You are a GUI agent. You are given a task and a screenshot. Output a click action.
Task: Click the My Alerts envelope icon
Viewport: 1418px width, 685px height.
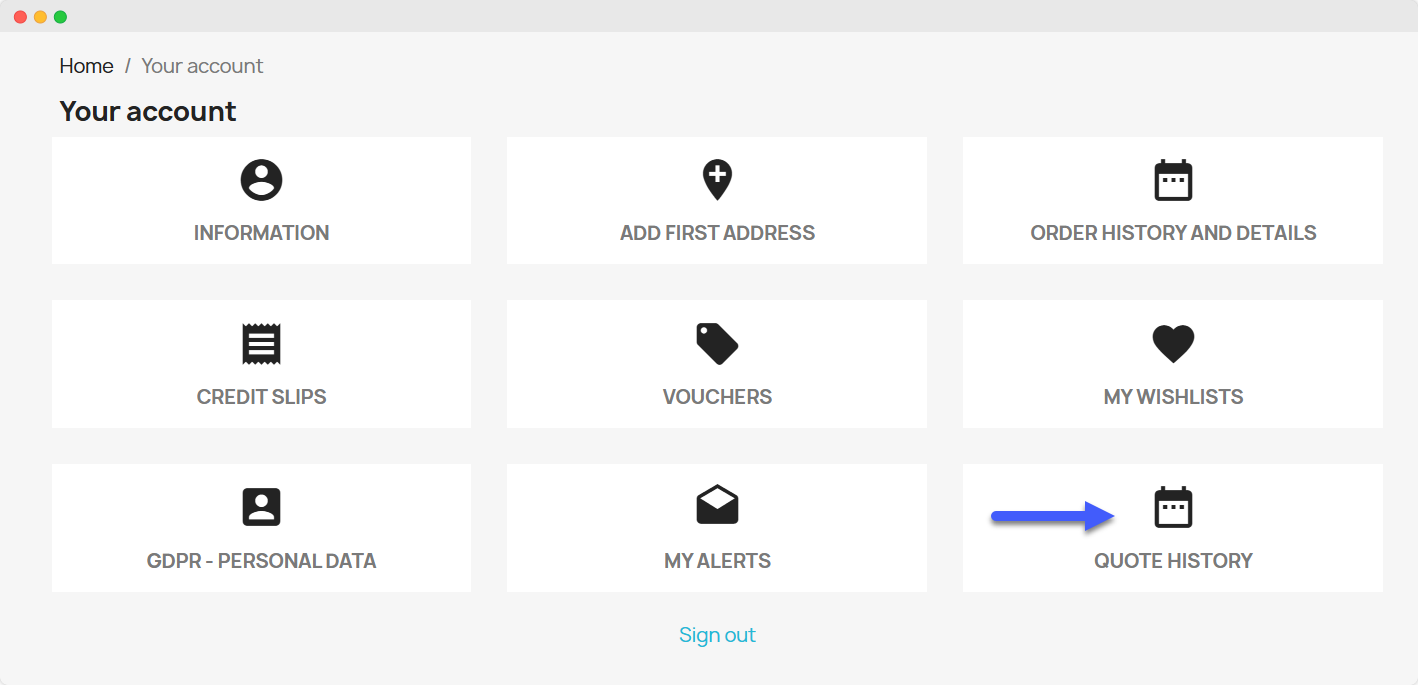(717, 507)
